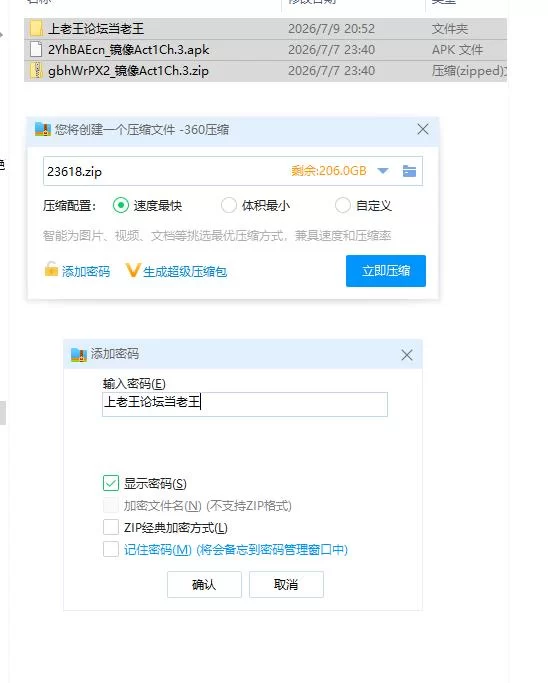
Task: Click the 360压缩 logo in the create dialog title
Action: click(43, 129)
